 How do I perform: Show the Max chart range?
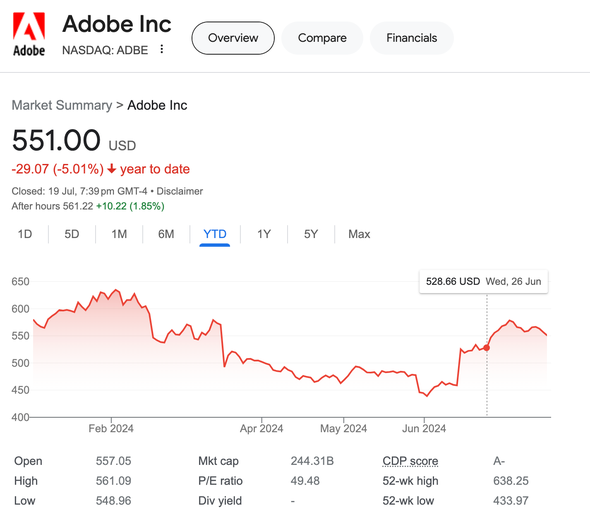[359, 234]
